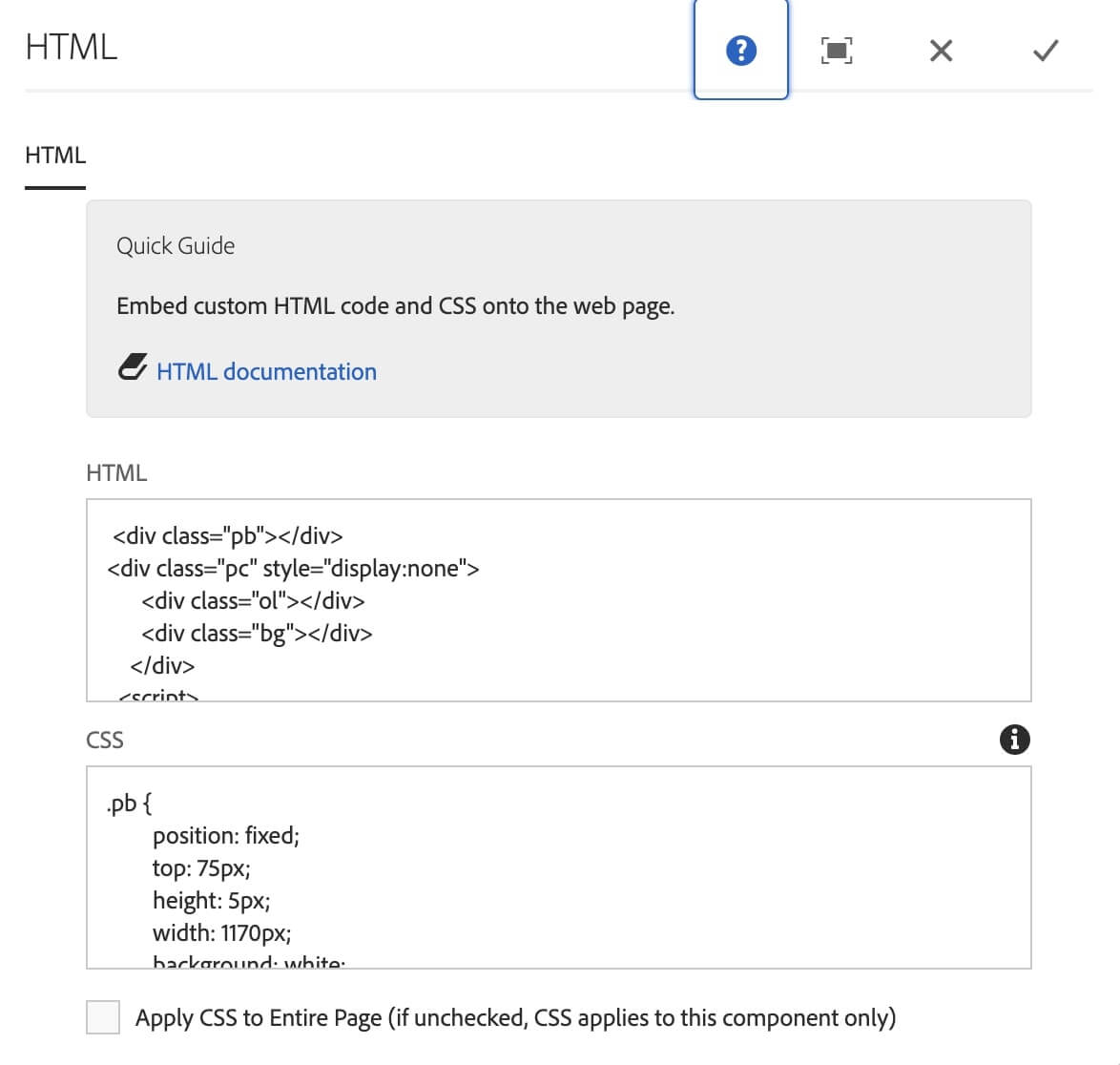This screenshot has width=1120, height=1065.
Task: Enable Apply CSS to Entire Page checkbox
Action: (103, 1017)
